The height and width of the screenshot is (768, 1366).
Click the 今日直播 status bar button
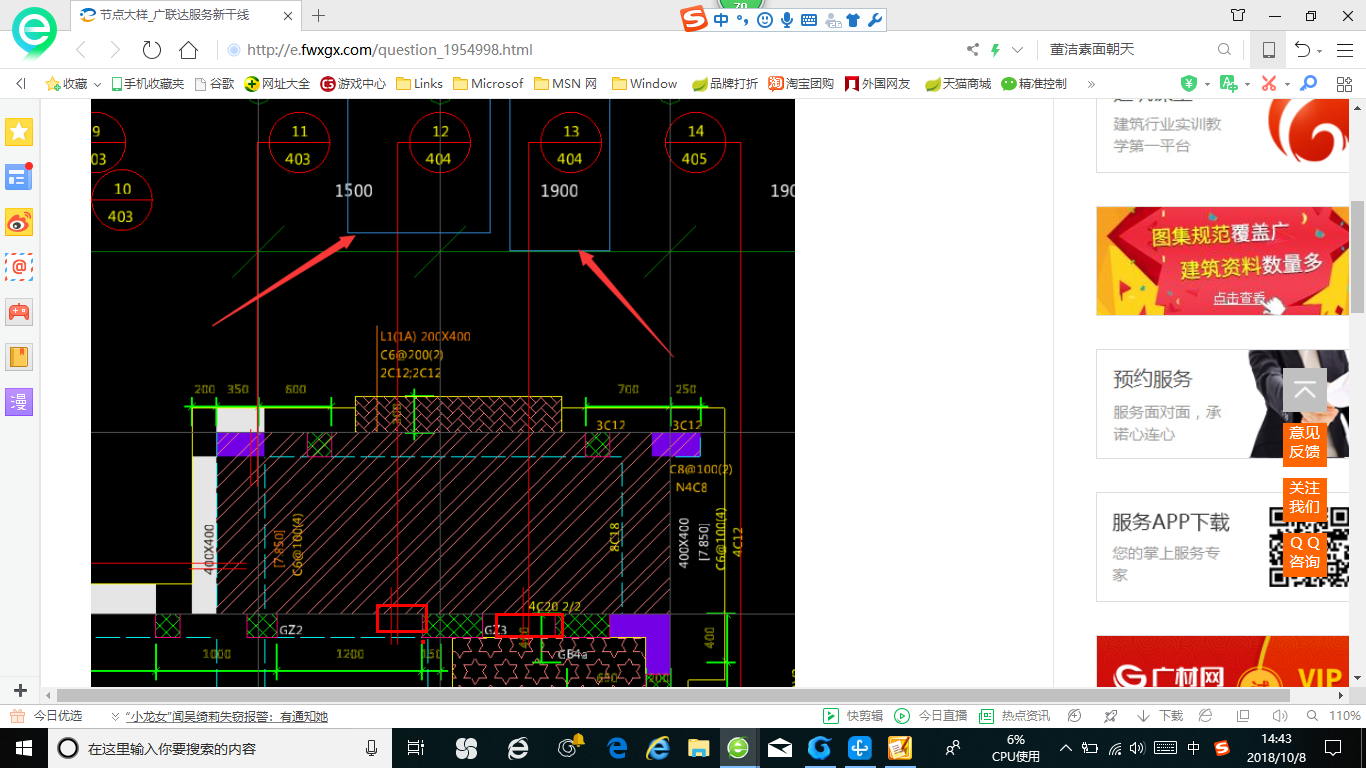coord(931,716)
